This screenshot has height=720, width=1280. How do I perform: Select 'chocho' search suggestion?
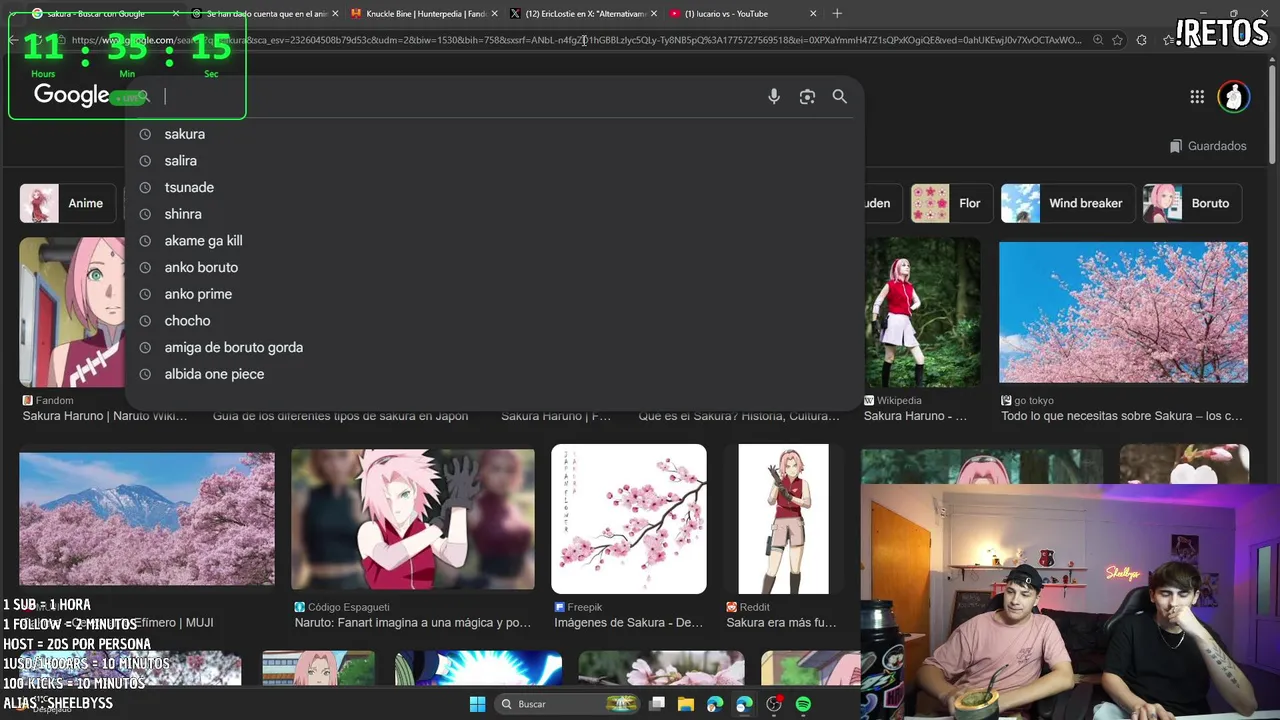pyautogui.click(x=187, y=321)
